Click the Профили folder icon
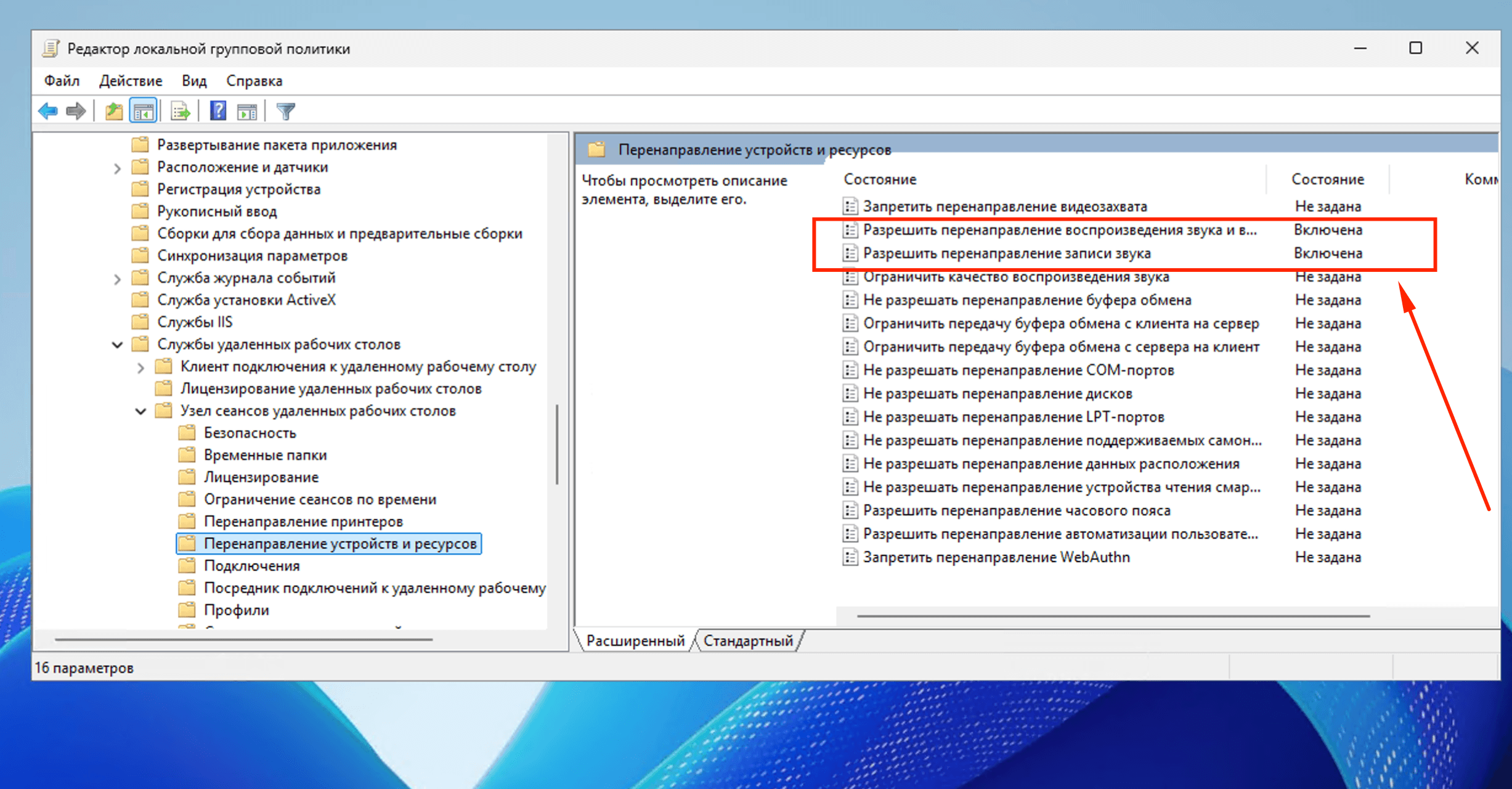The height and width of the screenshot is (789, 1512). click(x=187, y=610)
